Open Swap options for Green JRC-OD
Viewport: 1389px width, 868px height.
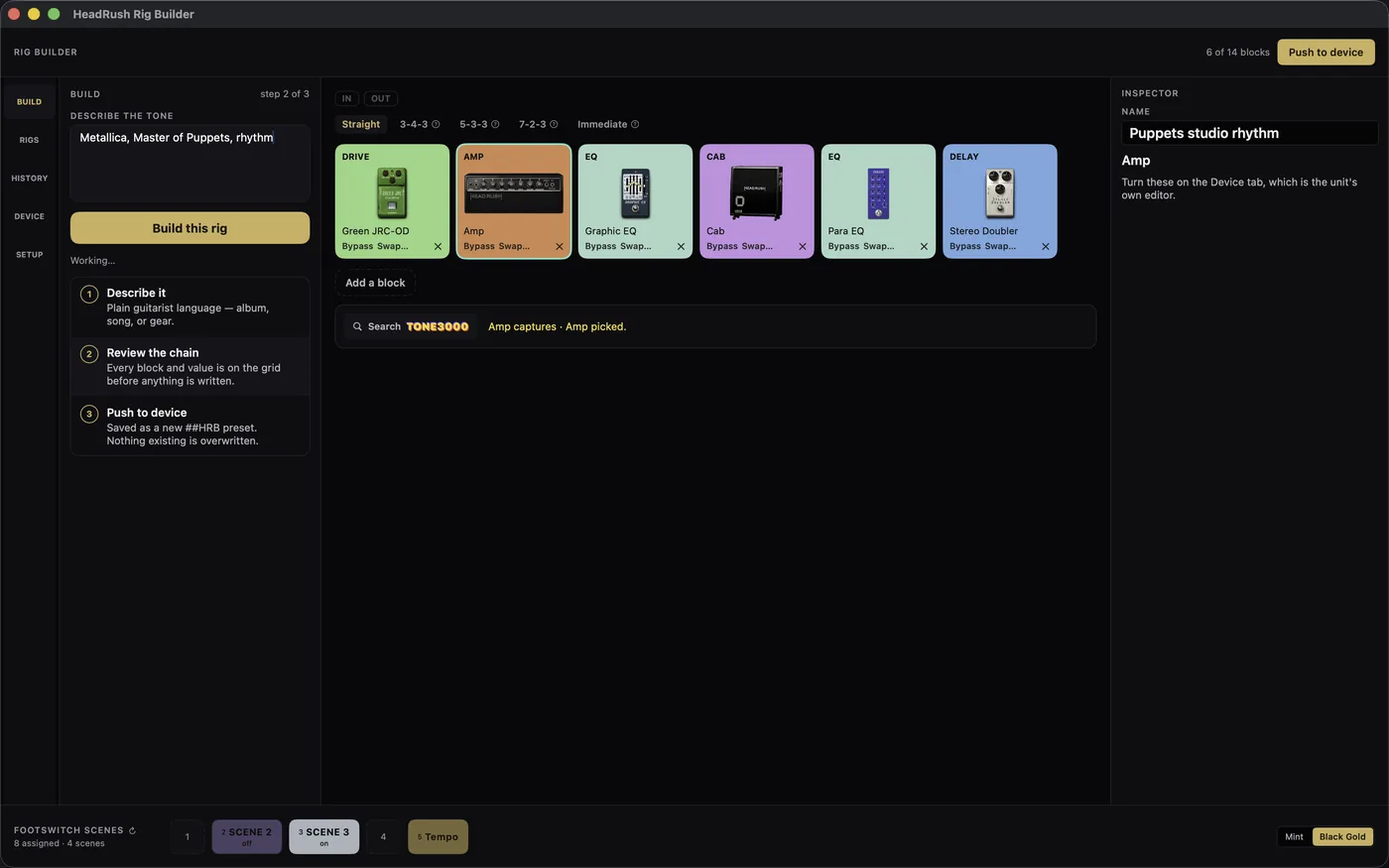393,246
